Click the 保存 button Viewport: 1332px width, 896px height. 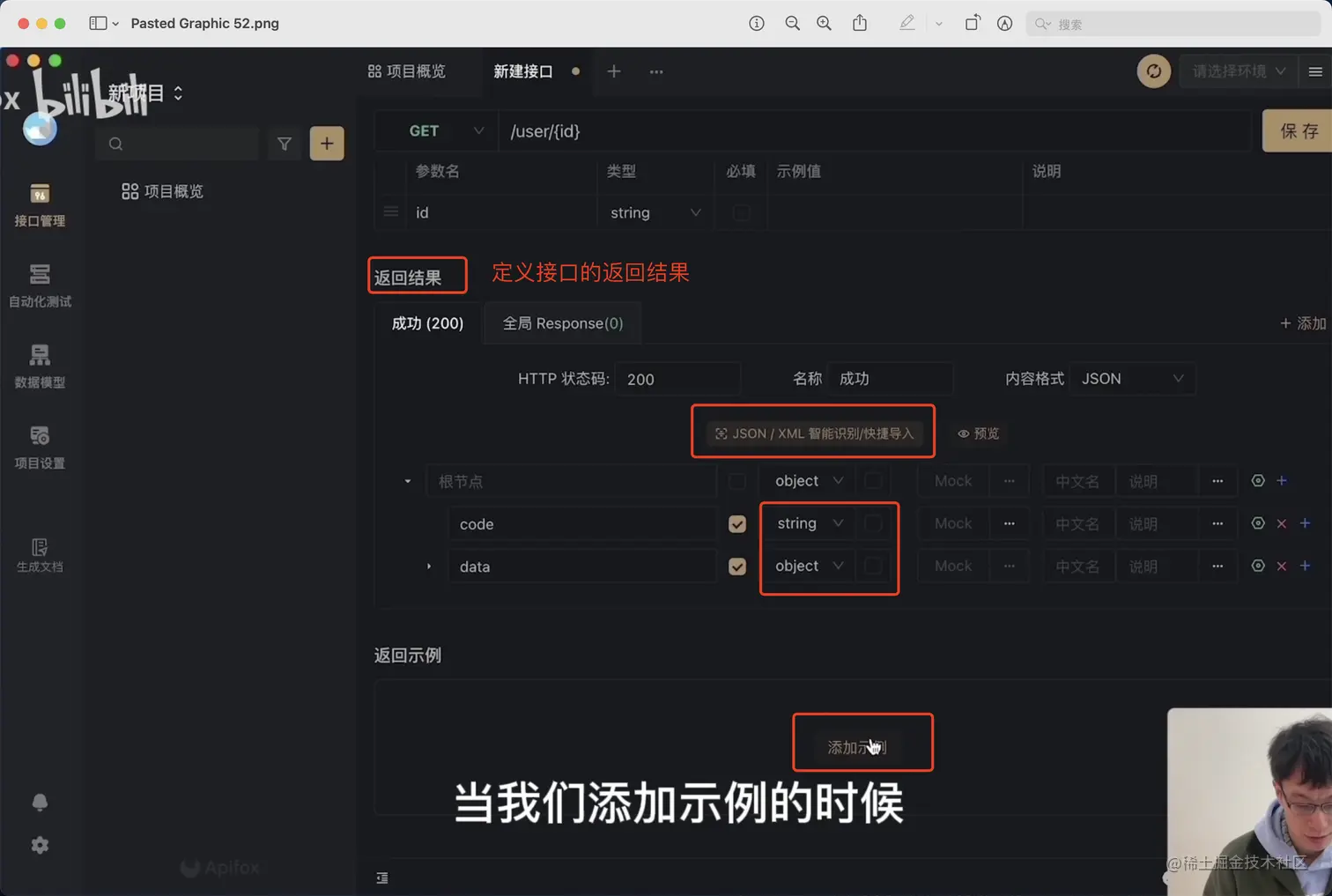1300,130
